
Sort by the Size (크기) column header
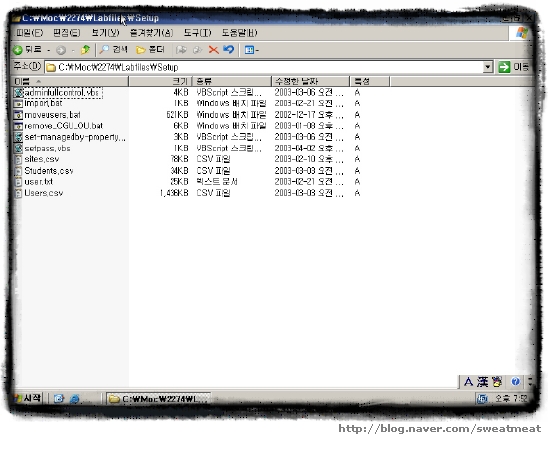[160, 81]
